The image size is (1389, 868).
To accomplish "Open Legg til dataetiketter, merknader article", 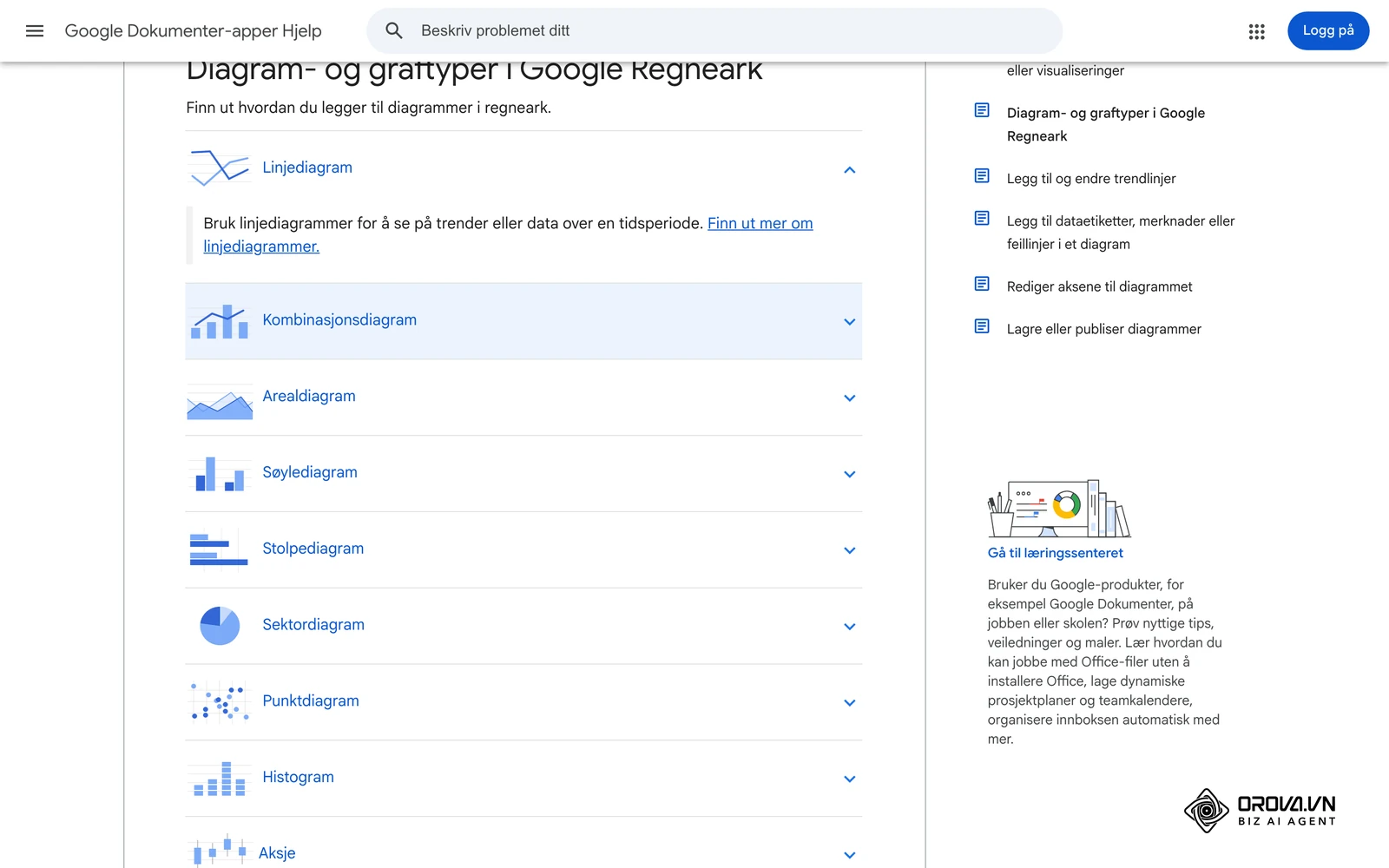I will (1121, 233).
